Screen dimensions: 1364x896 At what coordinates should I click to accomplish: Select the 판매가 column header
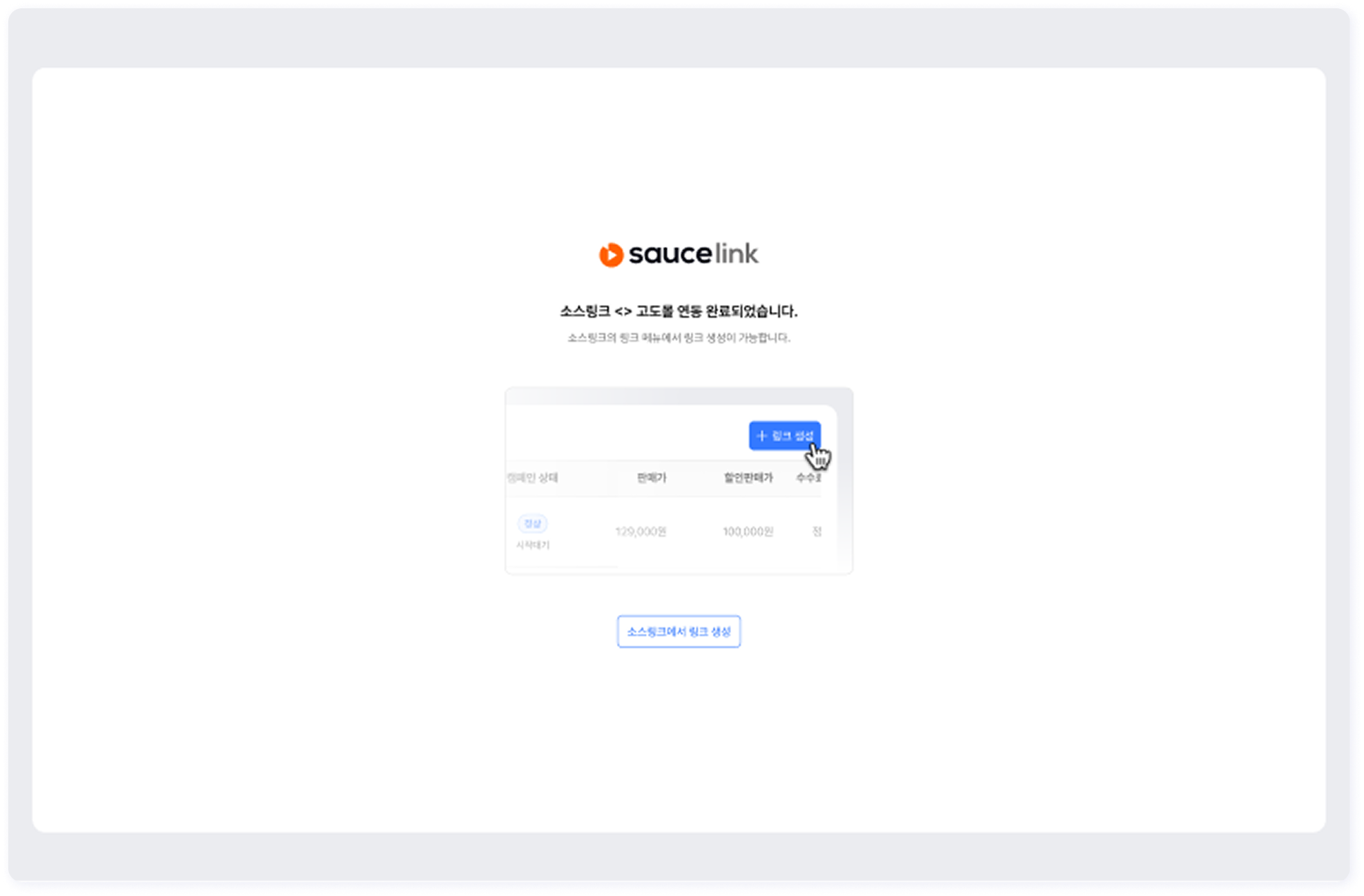click(651, 478)
